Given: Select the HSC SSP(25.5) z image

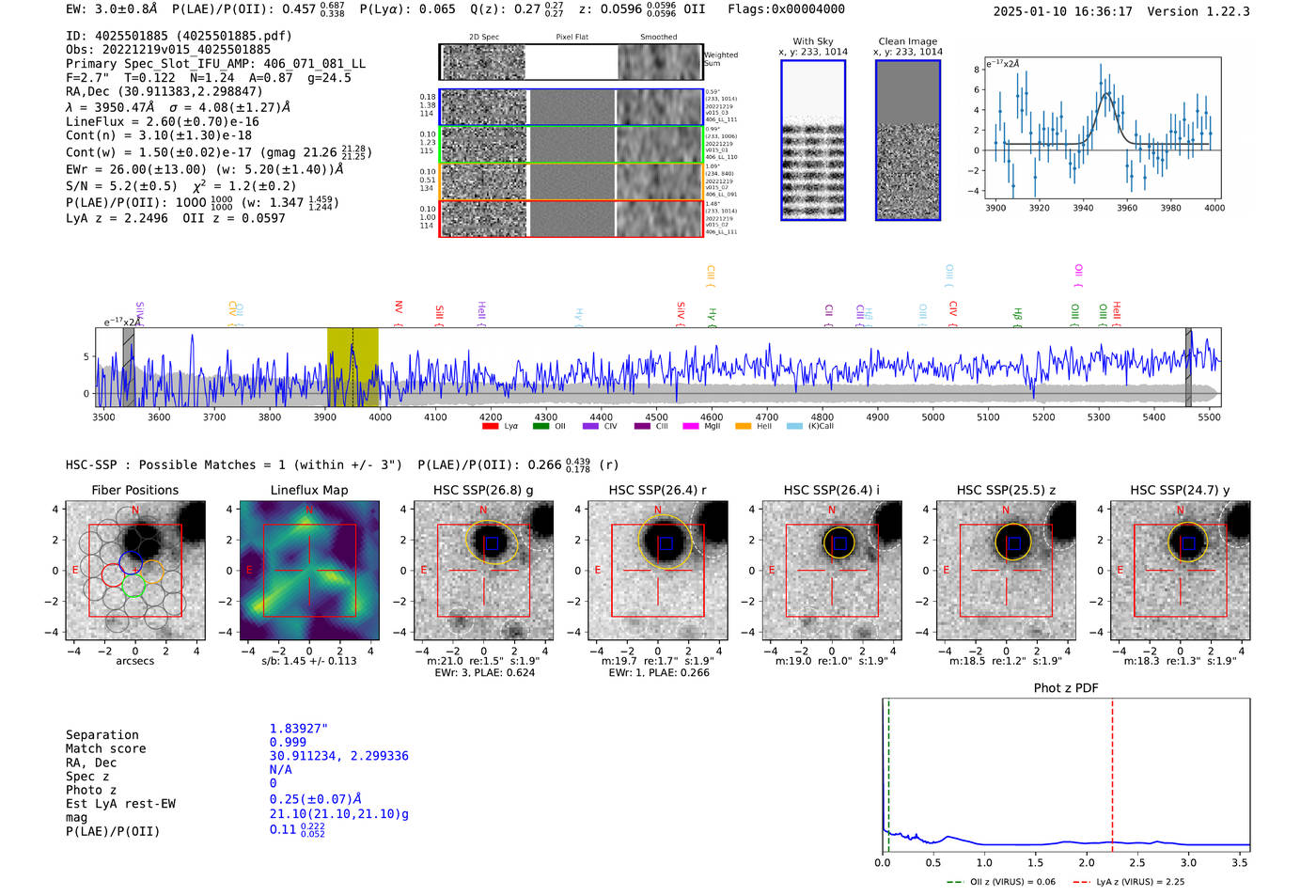Looking at the screenshot, I should coord(1006,571).
